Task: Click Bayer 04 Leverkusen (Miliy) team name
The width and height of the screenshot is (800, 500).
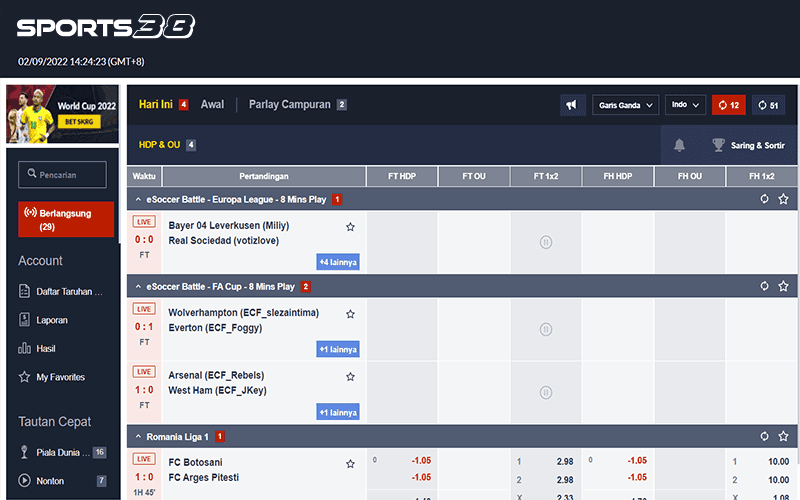Action: (229, 226)
